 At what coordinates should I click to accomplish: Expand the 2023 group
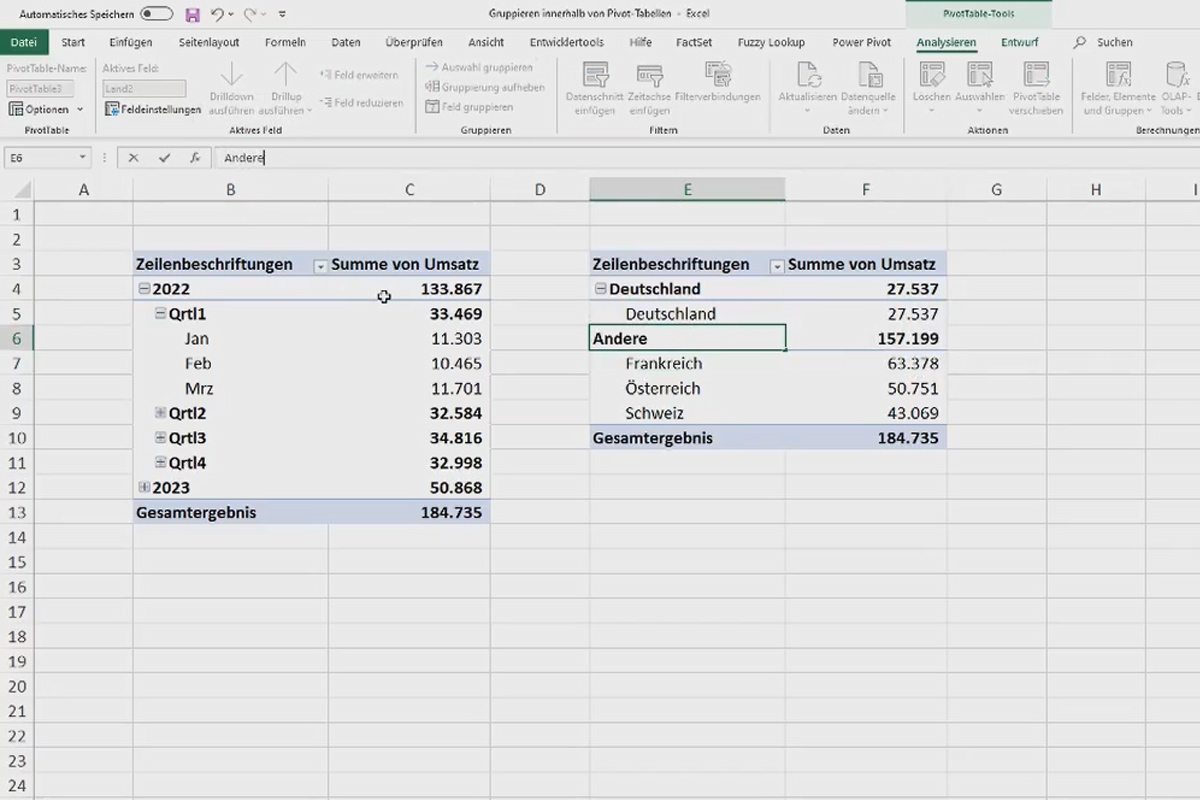[144, 488]
